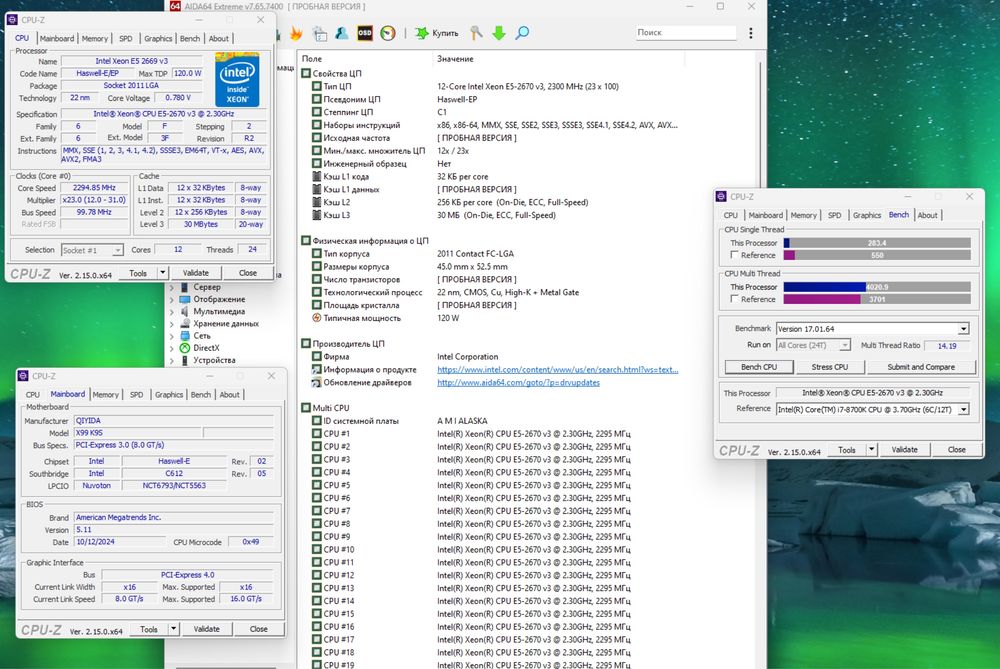
Task: Expand the Хранение данных tree node
Action: coord(171,324)
